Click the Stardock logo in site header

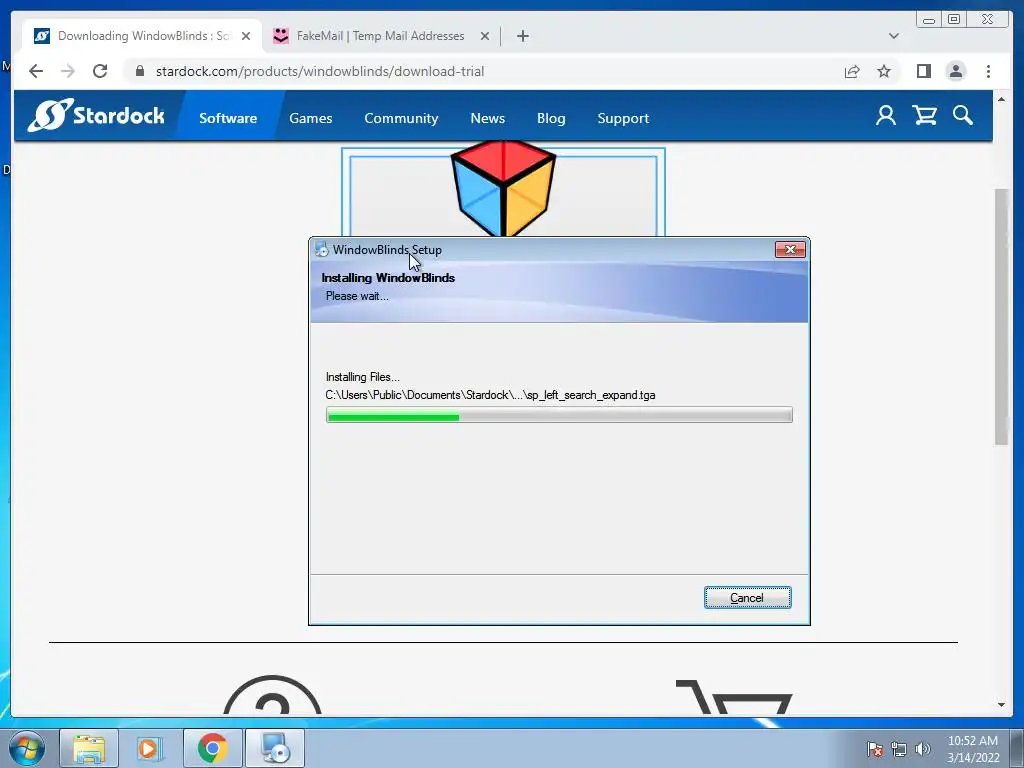(96, 116)
